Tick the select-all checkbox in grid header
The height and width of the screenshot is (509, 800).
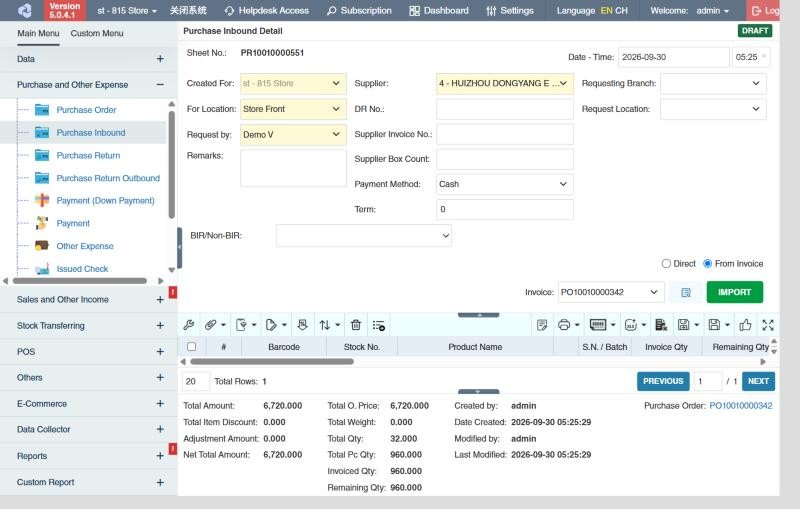coord(191,347)
